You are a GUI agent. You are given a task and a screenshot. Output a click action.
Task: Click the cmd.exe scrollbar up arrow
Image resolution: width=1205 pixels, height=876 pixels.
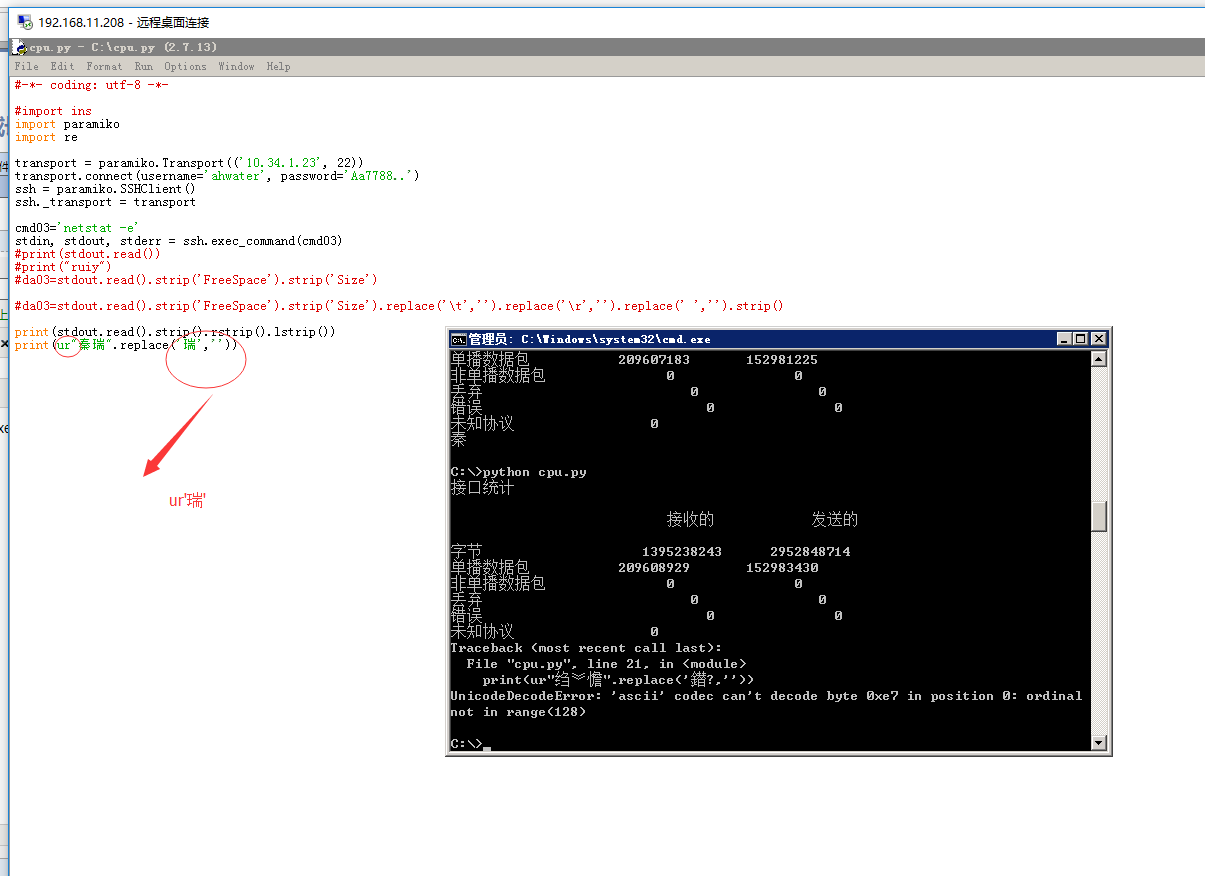pyautogui.click(x=1099, y=359)
